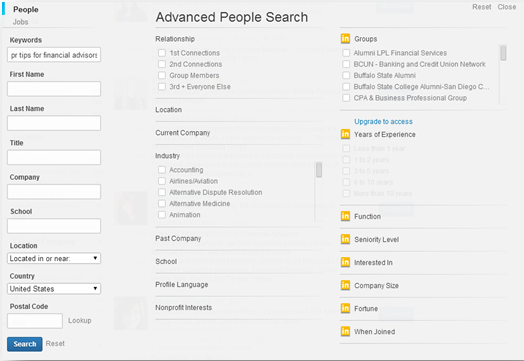The width and height of the screenshot is (524, 361).
Task: Check the 1st Connections checkbox
Action: pos(162,53)
